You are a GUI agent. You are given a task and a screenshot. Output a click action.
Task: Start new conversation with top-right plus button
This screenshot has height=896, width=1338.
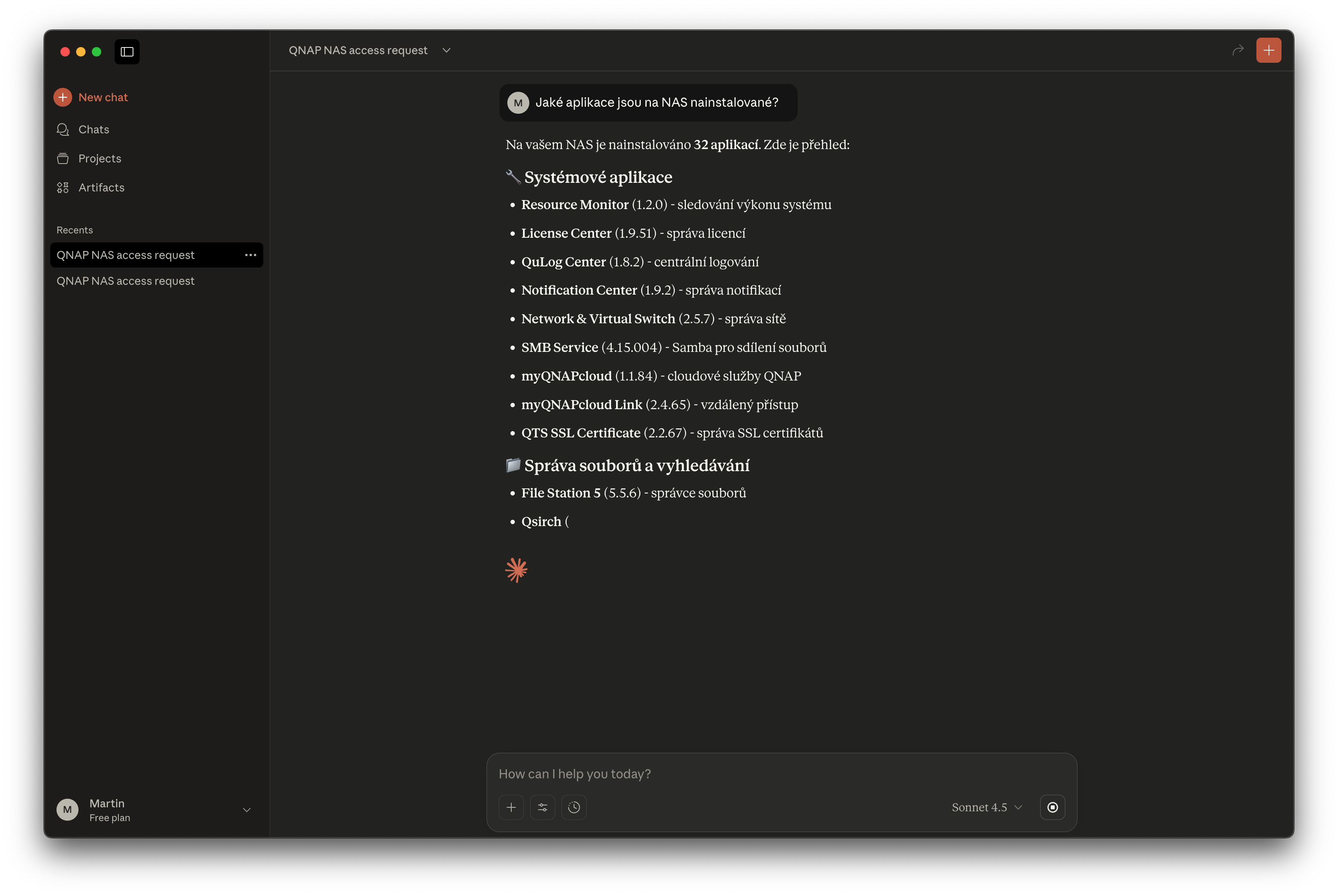(1268, 50)
